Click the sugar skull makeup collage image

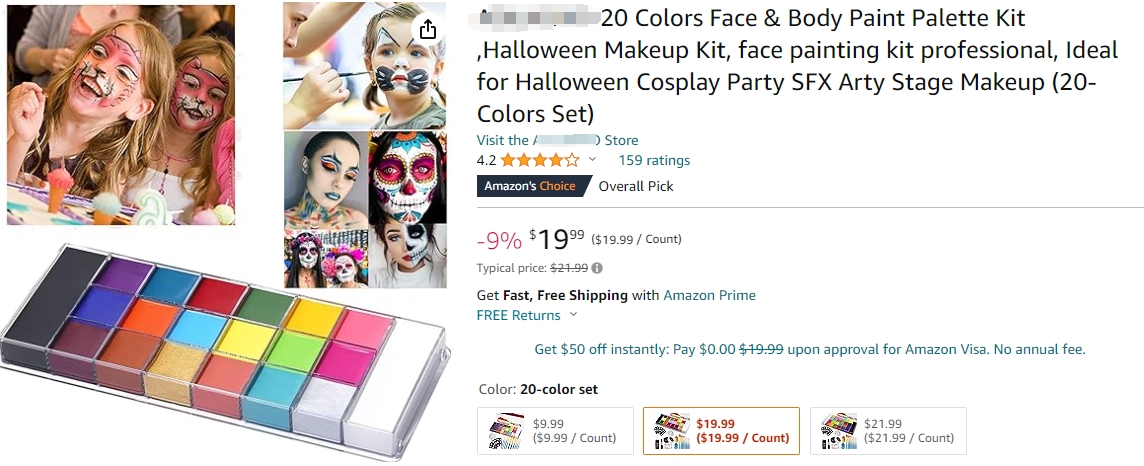click(365, 209)
